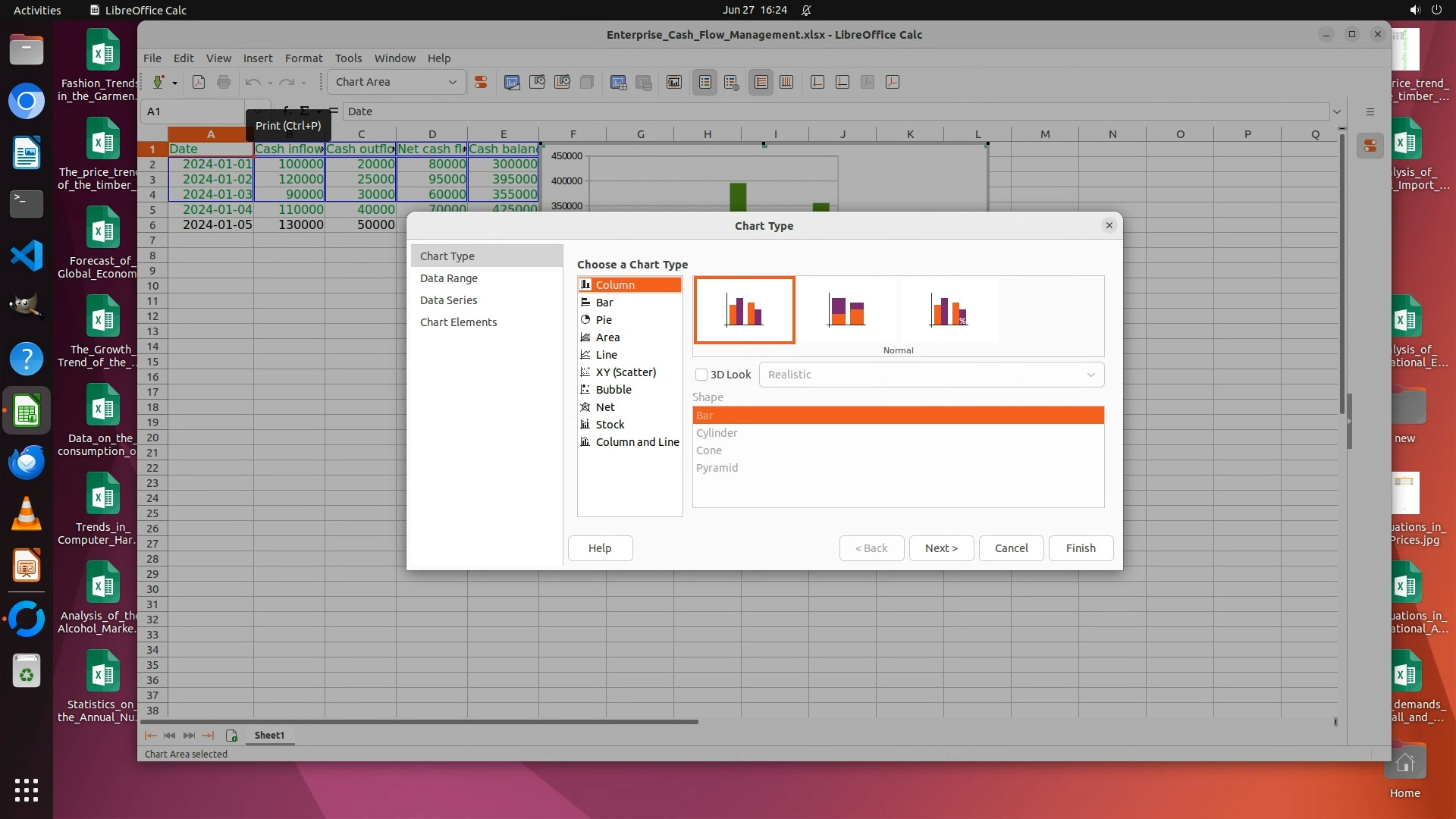This screenshot has height=819, width=1456.
Task: Go to the Data Range wizard step
Action: (x=449, y=278)
